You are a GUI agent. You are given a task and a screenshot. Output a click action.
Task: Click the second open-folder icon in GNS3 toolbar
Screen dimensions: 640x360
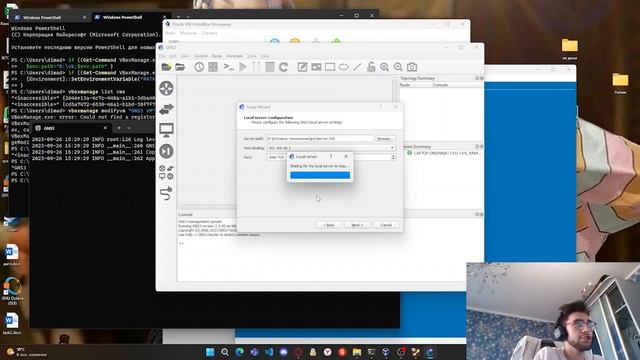pos(180,67)
